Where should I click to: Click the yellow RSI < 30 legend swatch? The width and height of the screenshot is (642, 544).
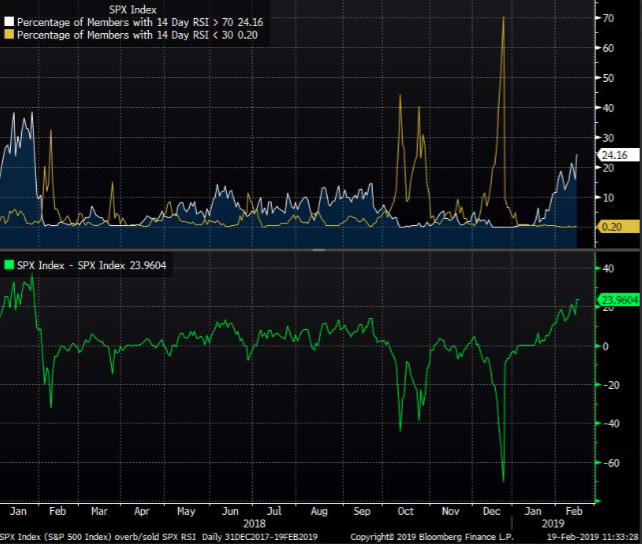point(8,33)
